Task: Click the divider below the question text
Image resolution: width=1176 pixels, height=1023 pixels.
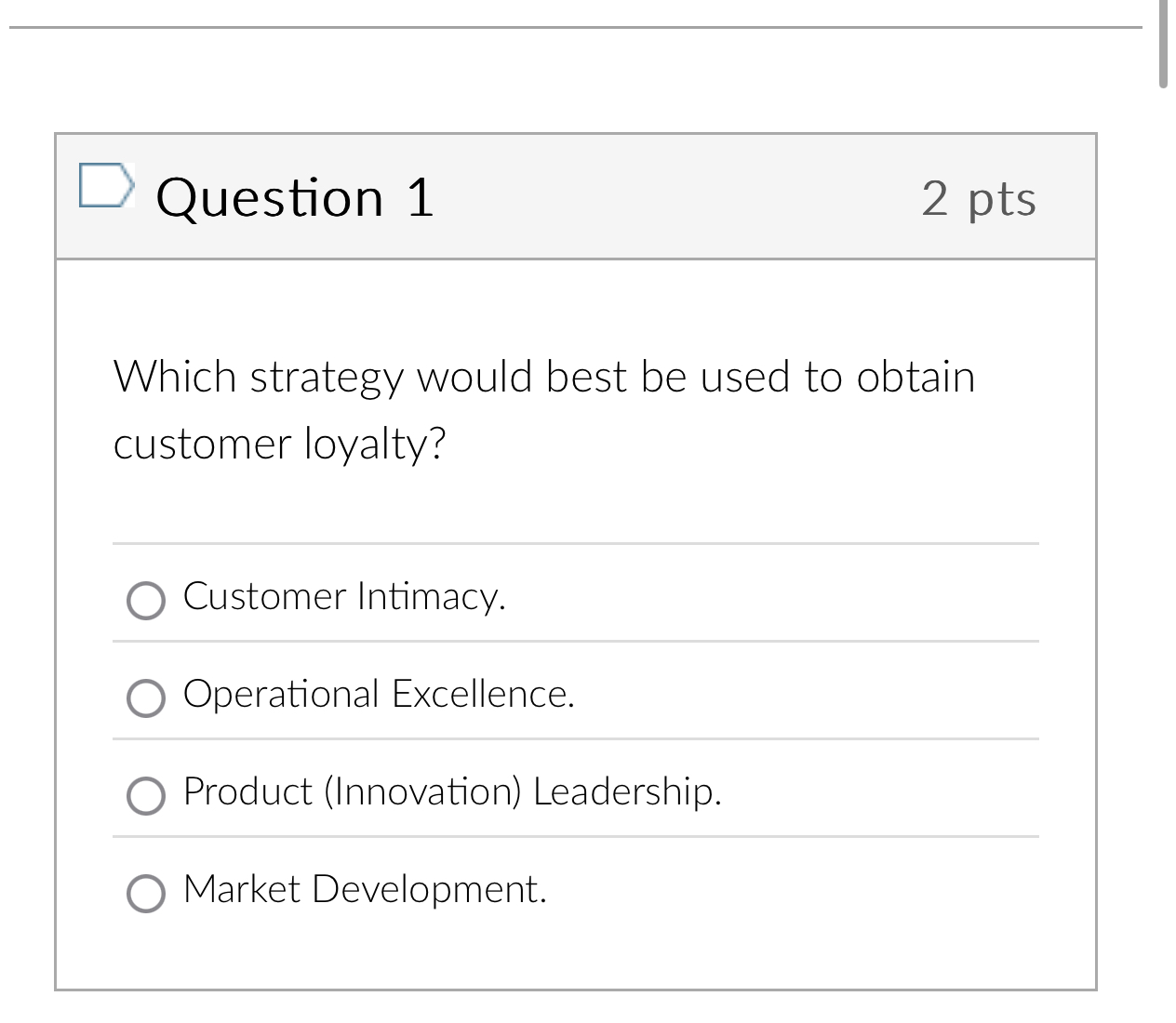Action: [x=575, y=541]
